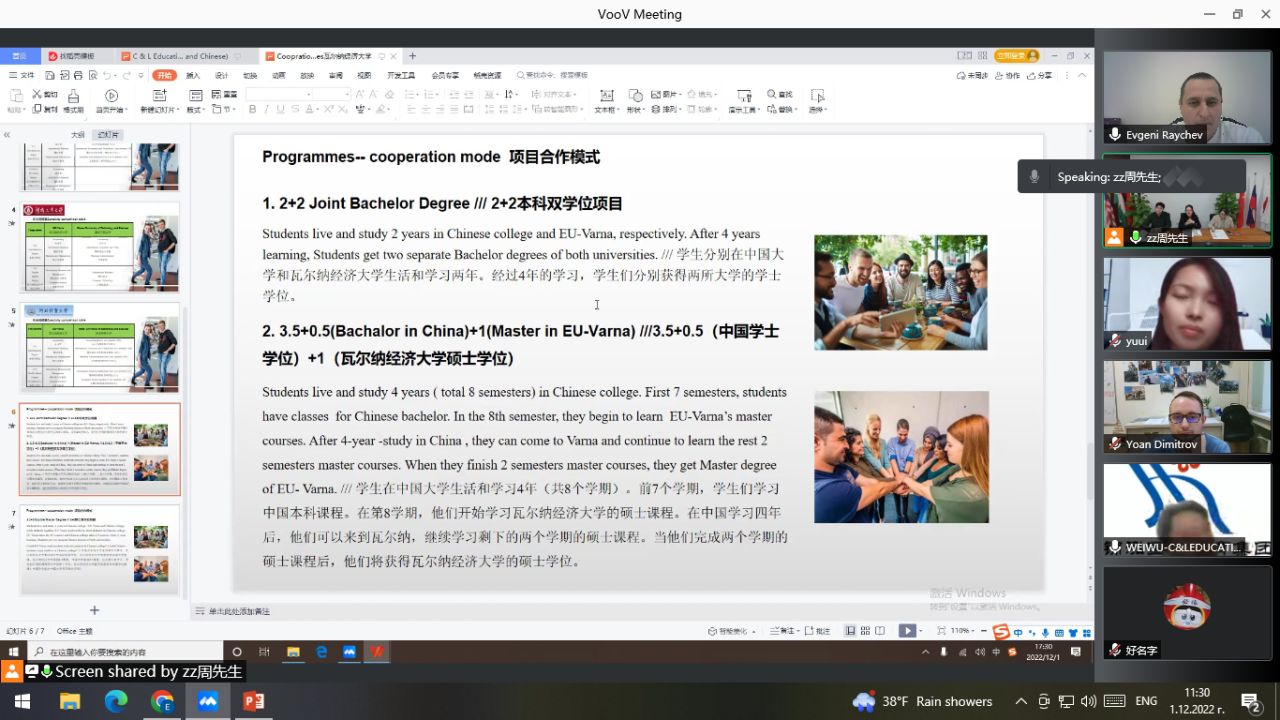Screen dimensions: 1280x720
Task: Click the Text Box icon in the ribbon
Action: pyautogui.click(x=606, y=95)
